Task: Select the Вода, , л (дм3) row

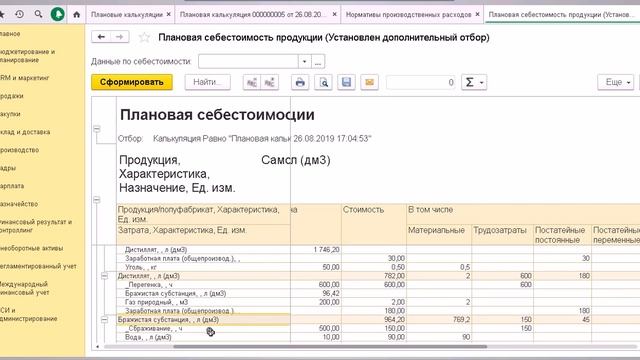Action: click(x=148, y=337)
